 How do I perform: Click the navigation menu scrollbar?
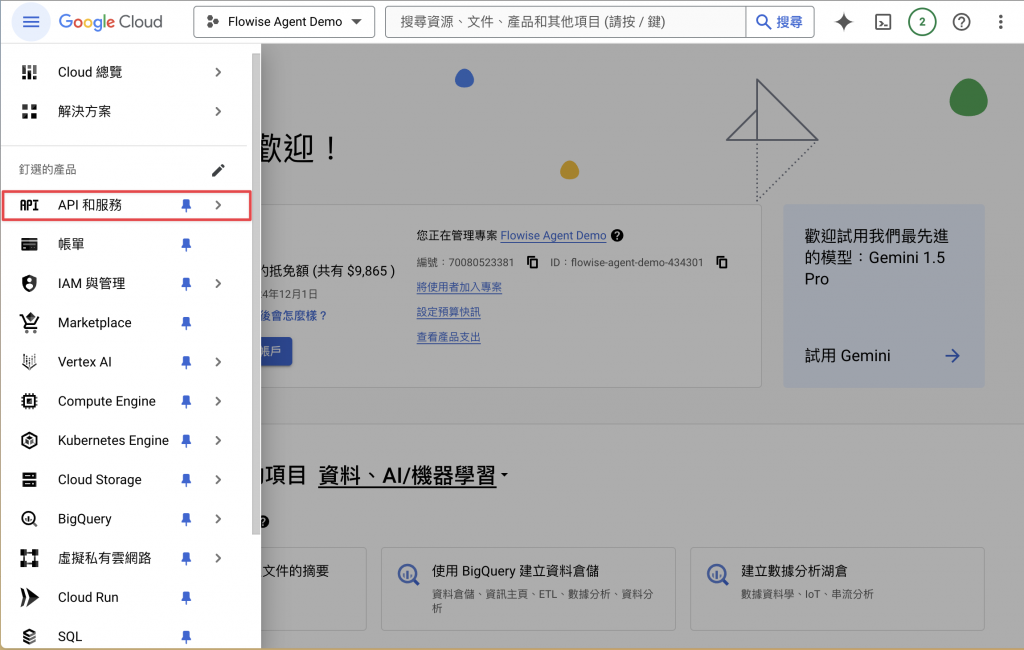pos(256,294)
